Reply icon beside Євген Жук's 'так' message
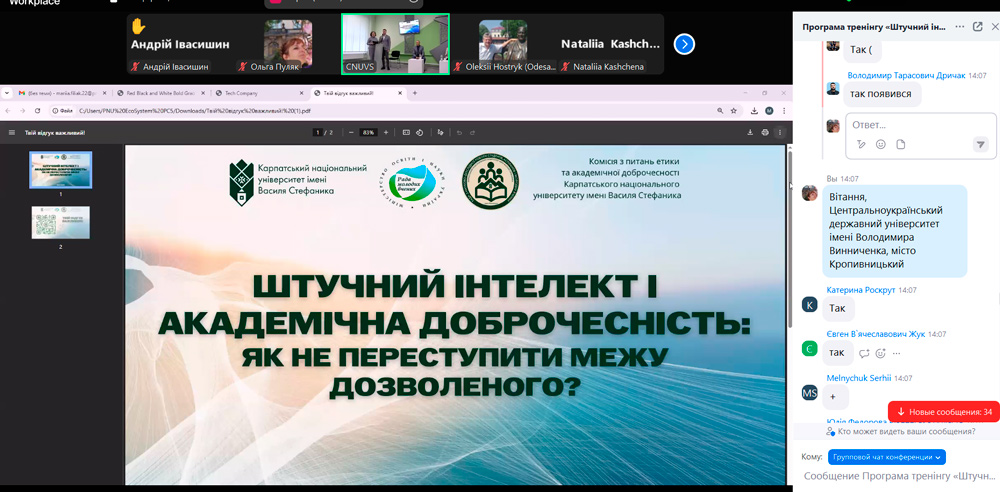 click(864, 353)
